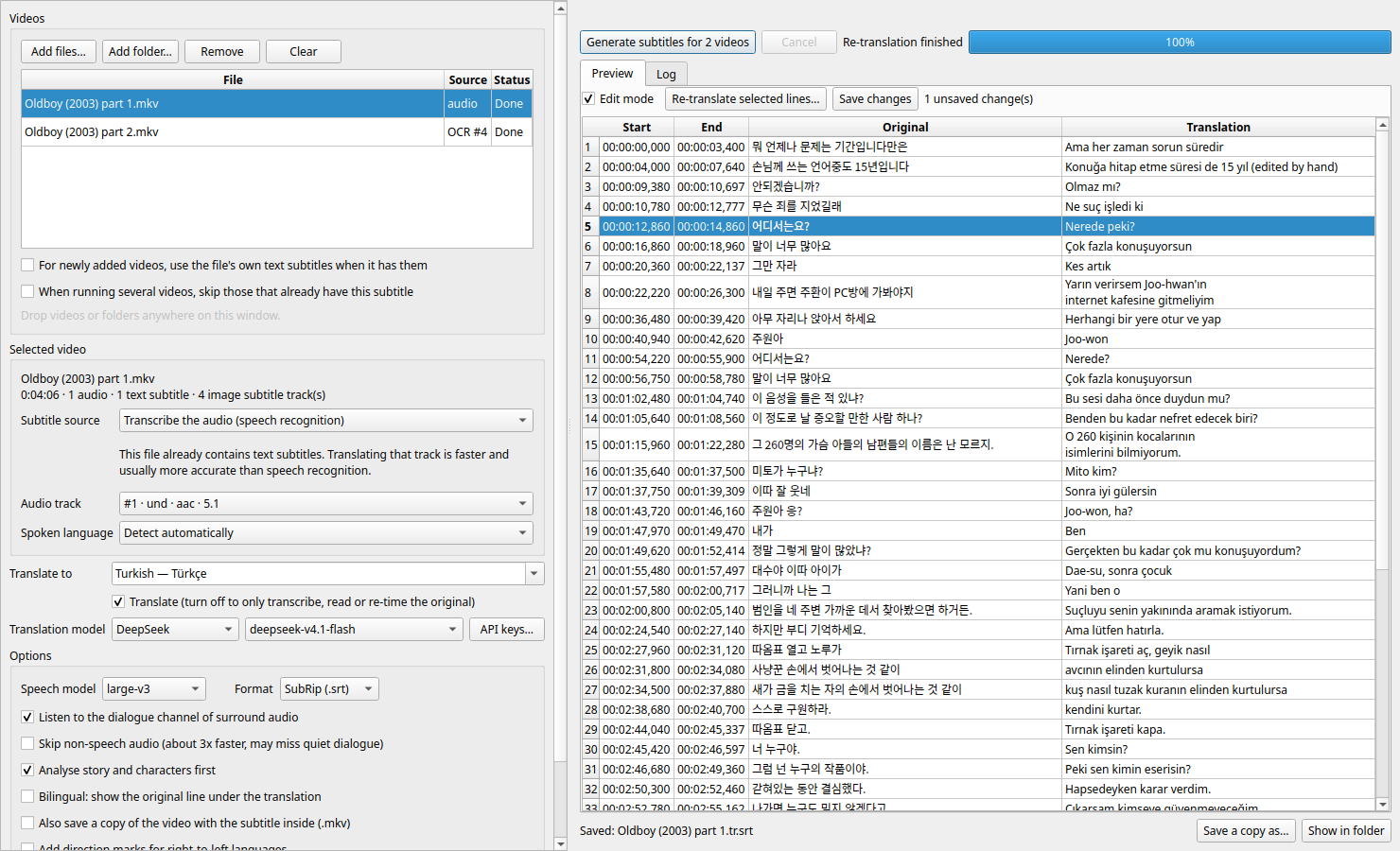
Task: Click translation 'Mito kim?'
Action: pyautogui.click(x=1218, y=472)
